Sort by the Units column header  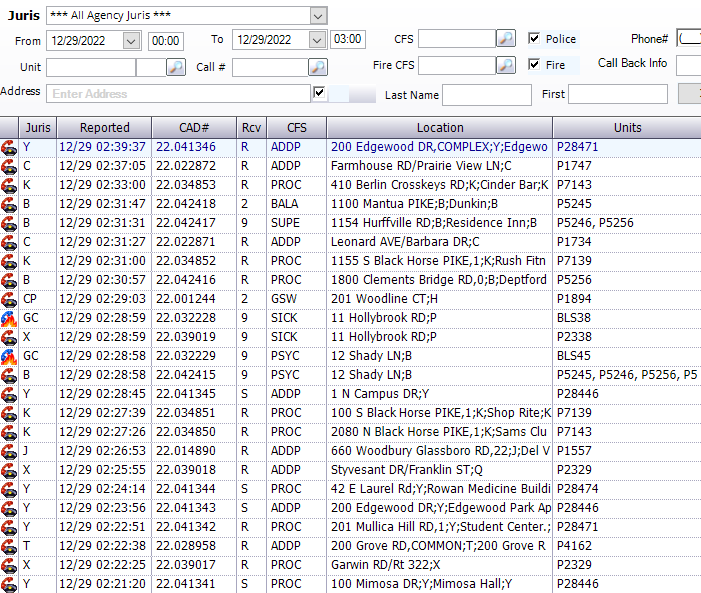pyautogui.click(x=627, y=128)
